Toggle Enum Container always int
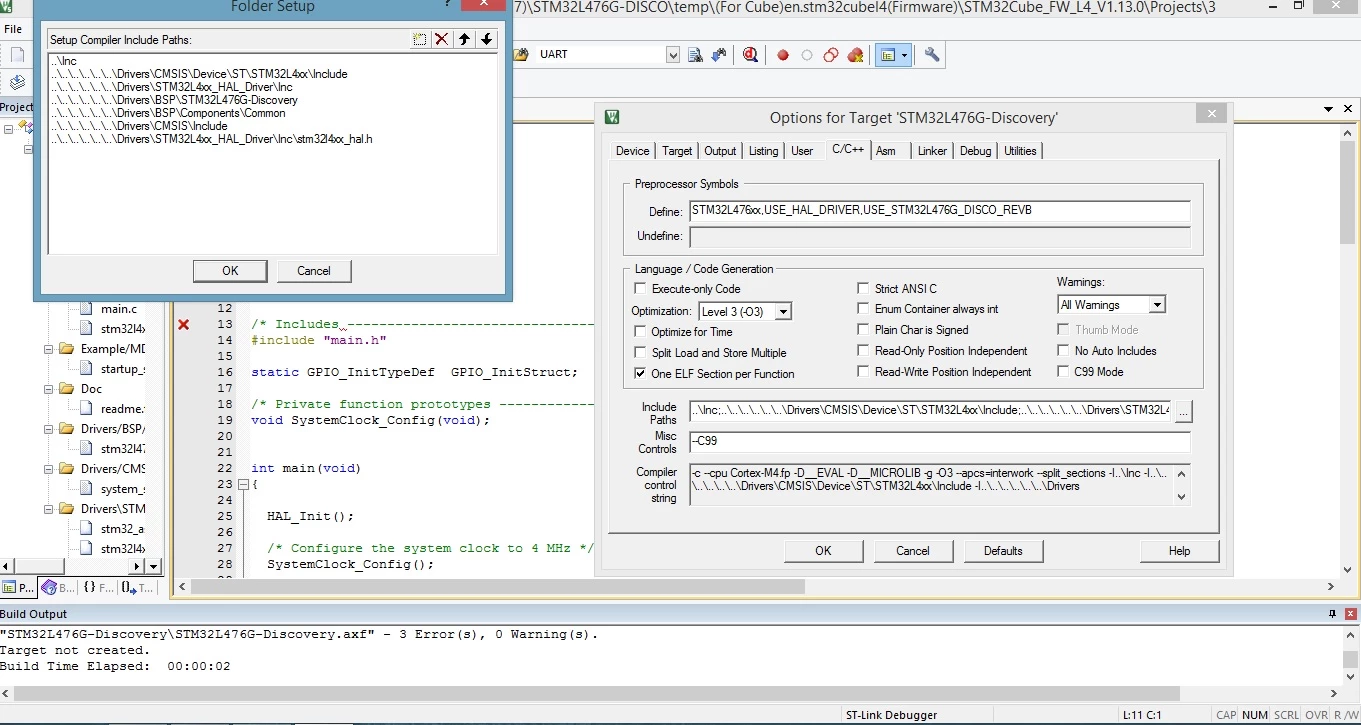Image resolution: width=1361 pixels, height=725 pixels. tap(864, 309)
